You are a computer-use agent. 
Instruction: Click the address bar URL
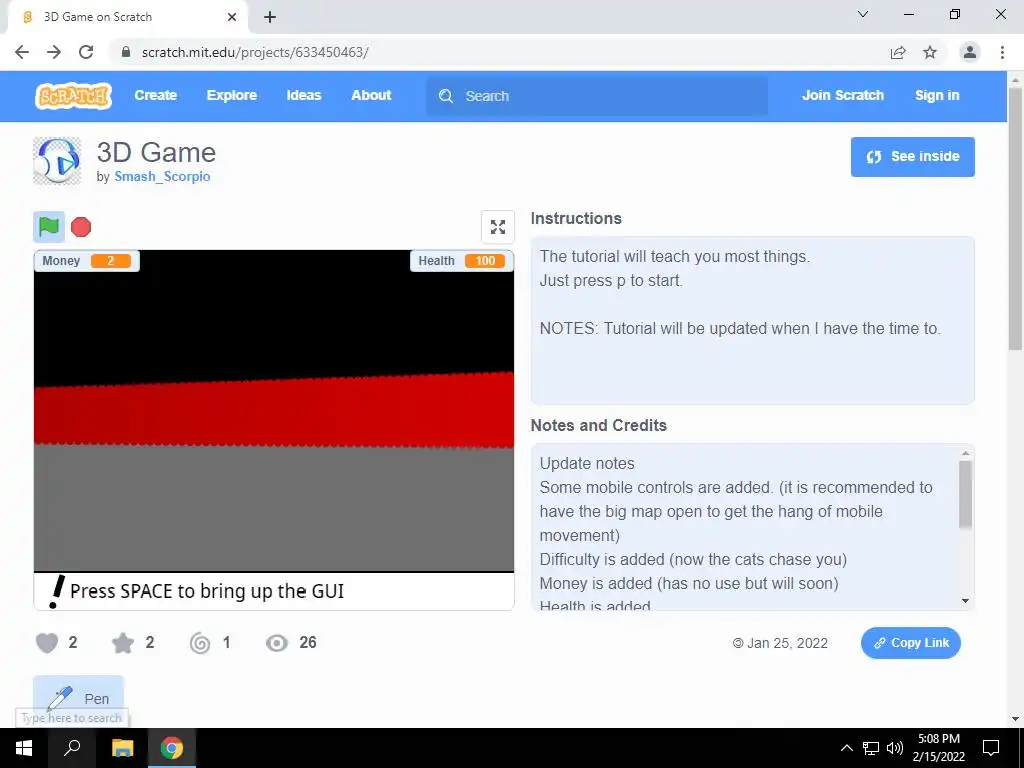(255, 52)
